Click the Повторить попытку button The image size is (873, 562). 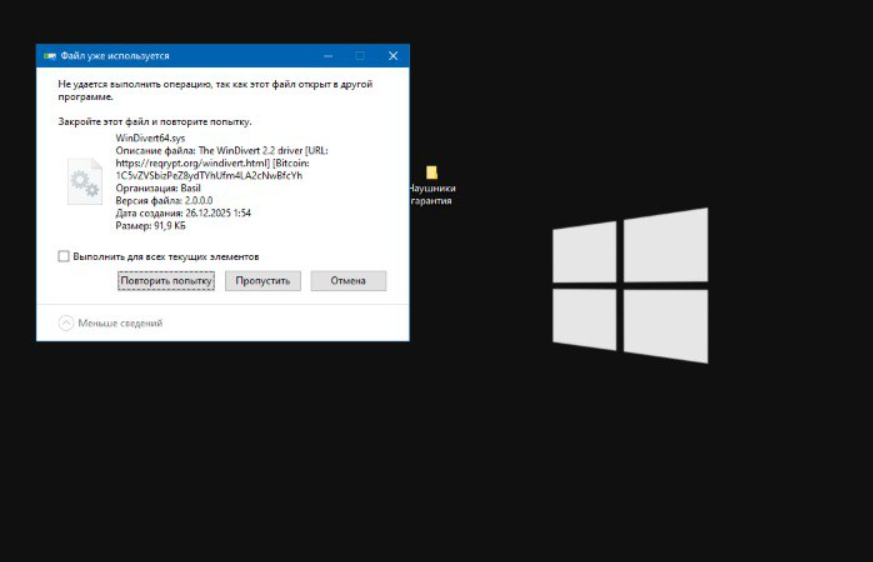click(166, 281)
